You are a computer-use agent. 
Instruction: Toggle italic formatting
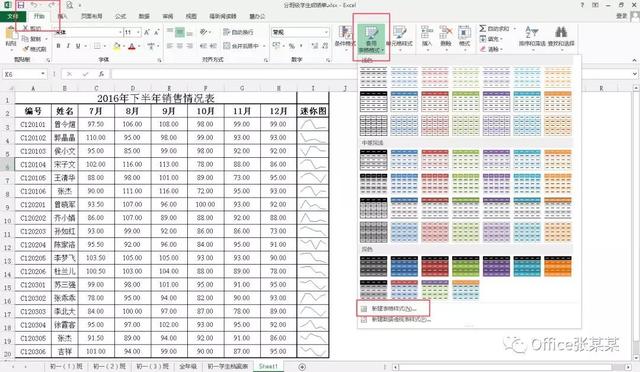68,46
